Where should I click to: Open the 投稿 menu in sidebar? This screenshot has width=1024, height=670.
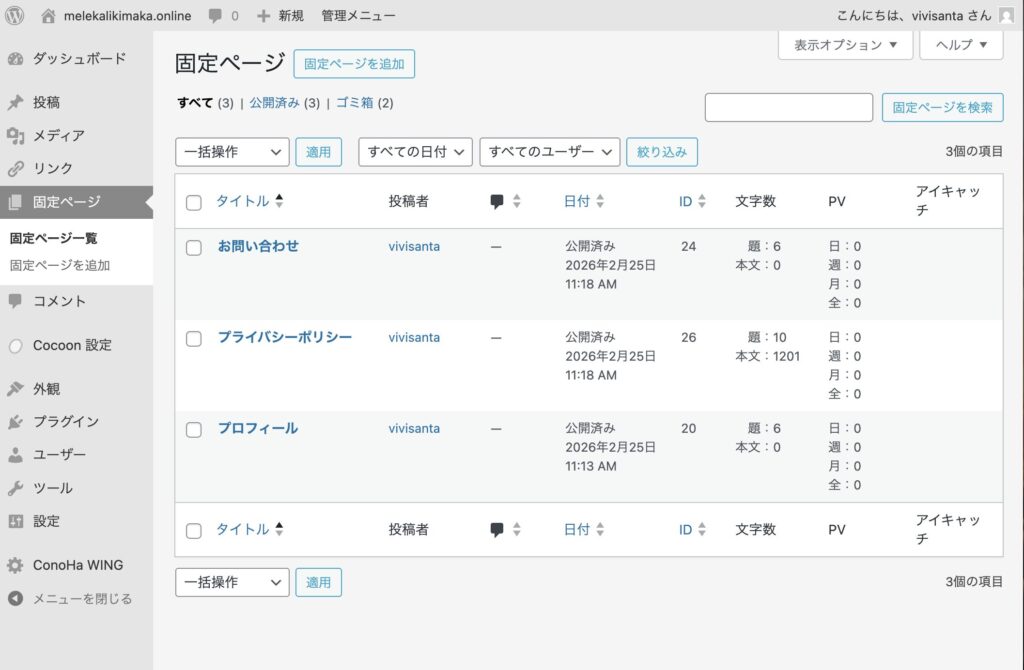[46, 102]
